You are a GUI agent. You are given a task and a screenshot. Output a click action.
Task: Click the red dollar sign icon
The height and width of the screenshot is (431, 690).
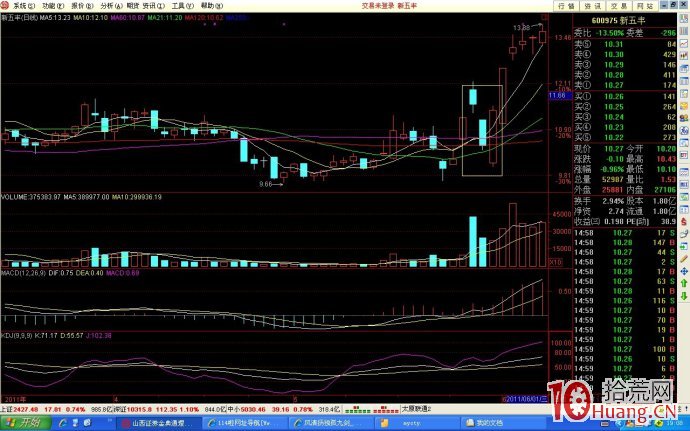click(x=684, y=222)
